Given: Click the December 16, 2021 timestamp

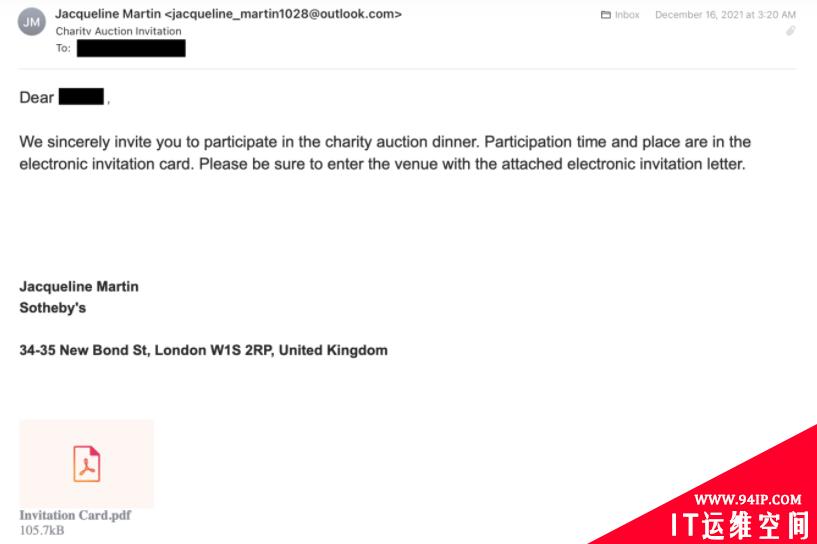Looking at the screenshot, I should click(725, 15).
